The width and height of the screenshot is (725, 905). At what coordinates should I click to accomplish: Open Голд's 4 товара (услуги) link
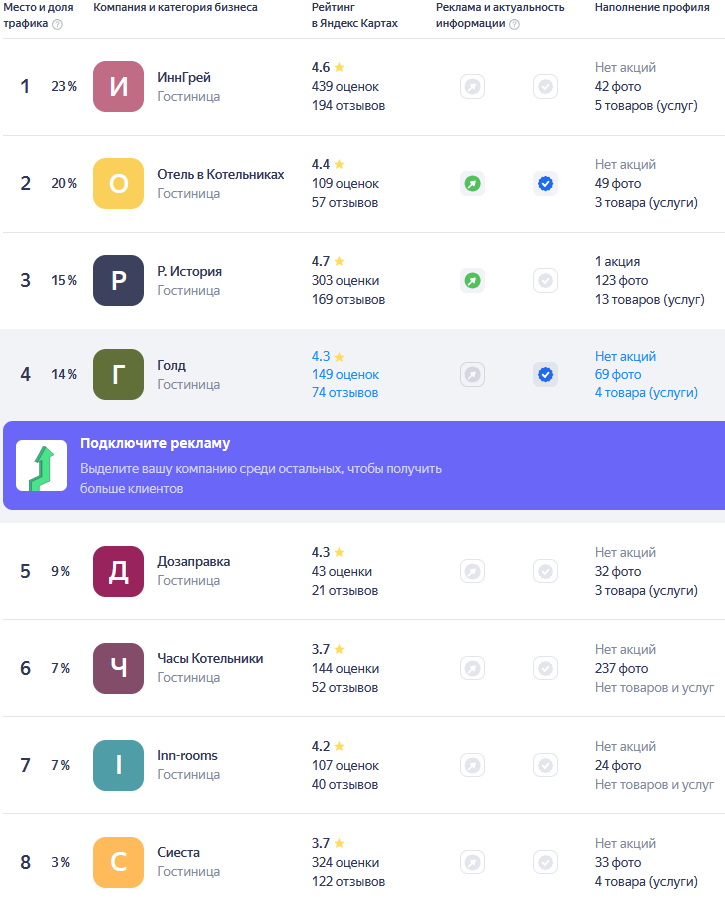[x=646, y=393]
